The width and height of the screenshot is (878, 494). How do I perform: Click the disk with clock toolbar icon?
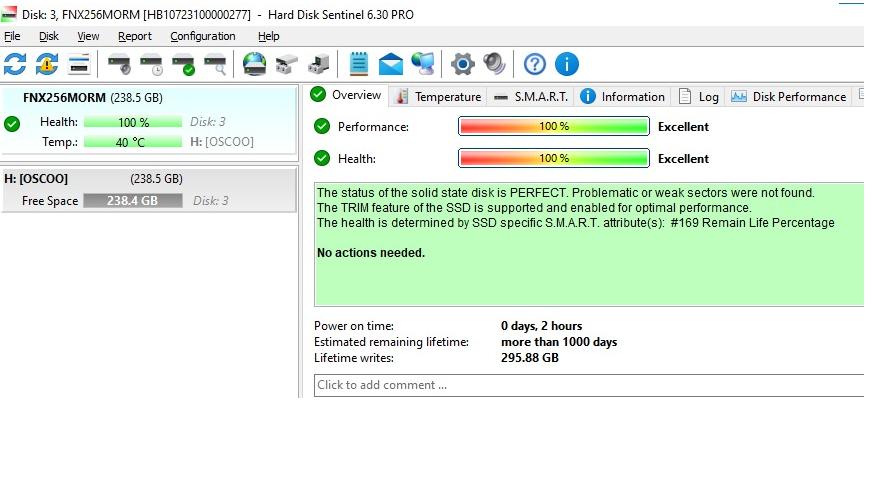pos(151,65)
